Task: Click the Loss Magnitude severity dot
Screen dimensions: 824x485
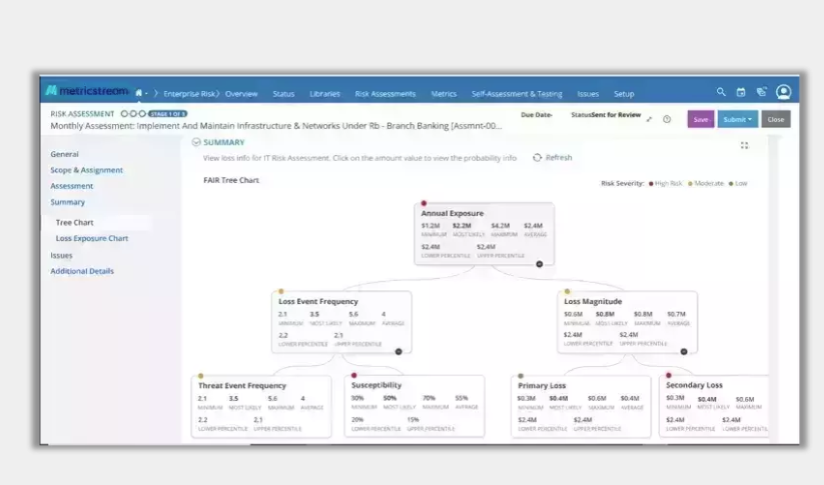Action: pyautogui.click(x=567, y=291)
